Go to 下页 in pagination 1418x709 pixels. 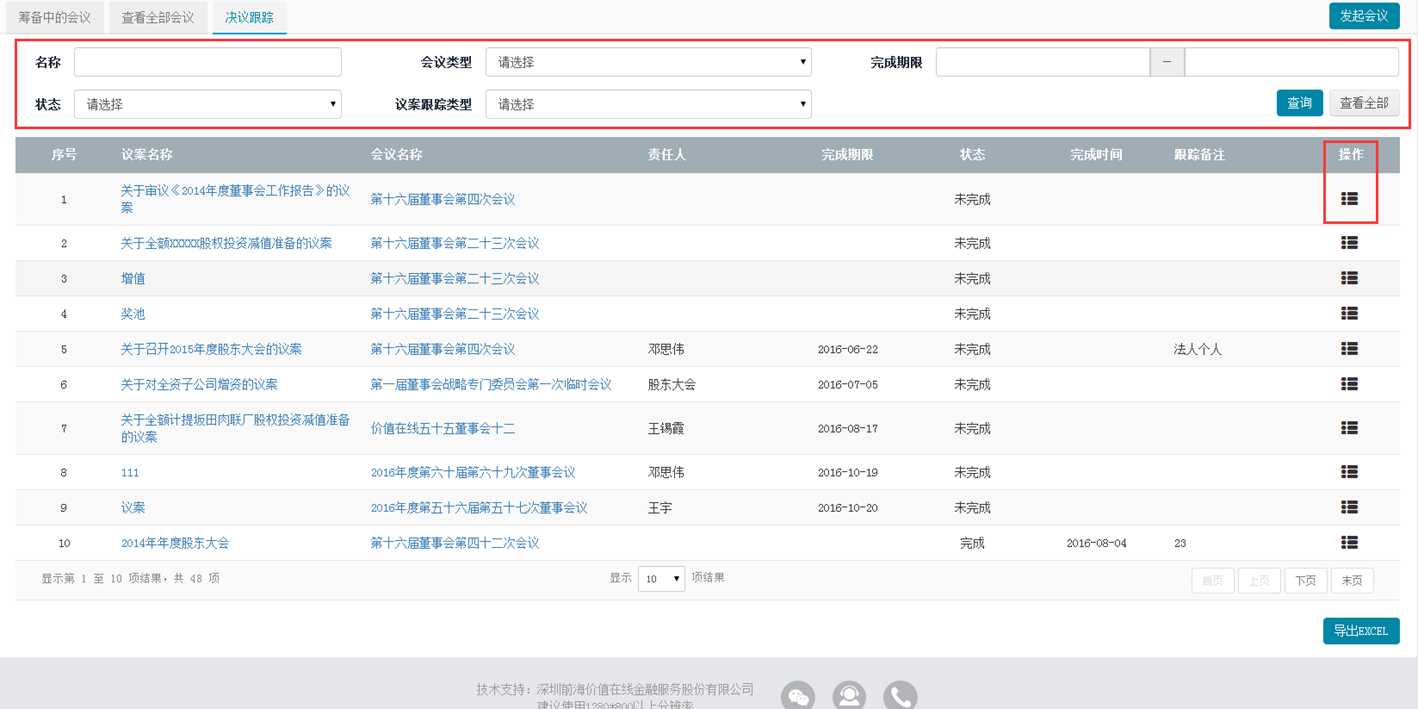point(1306,580)
